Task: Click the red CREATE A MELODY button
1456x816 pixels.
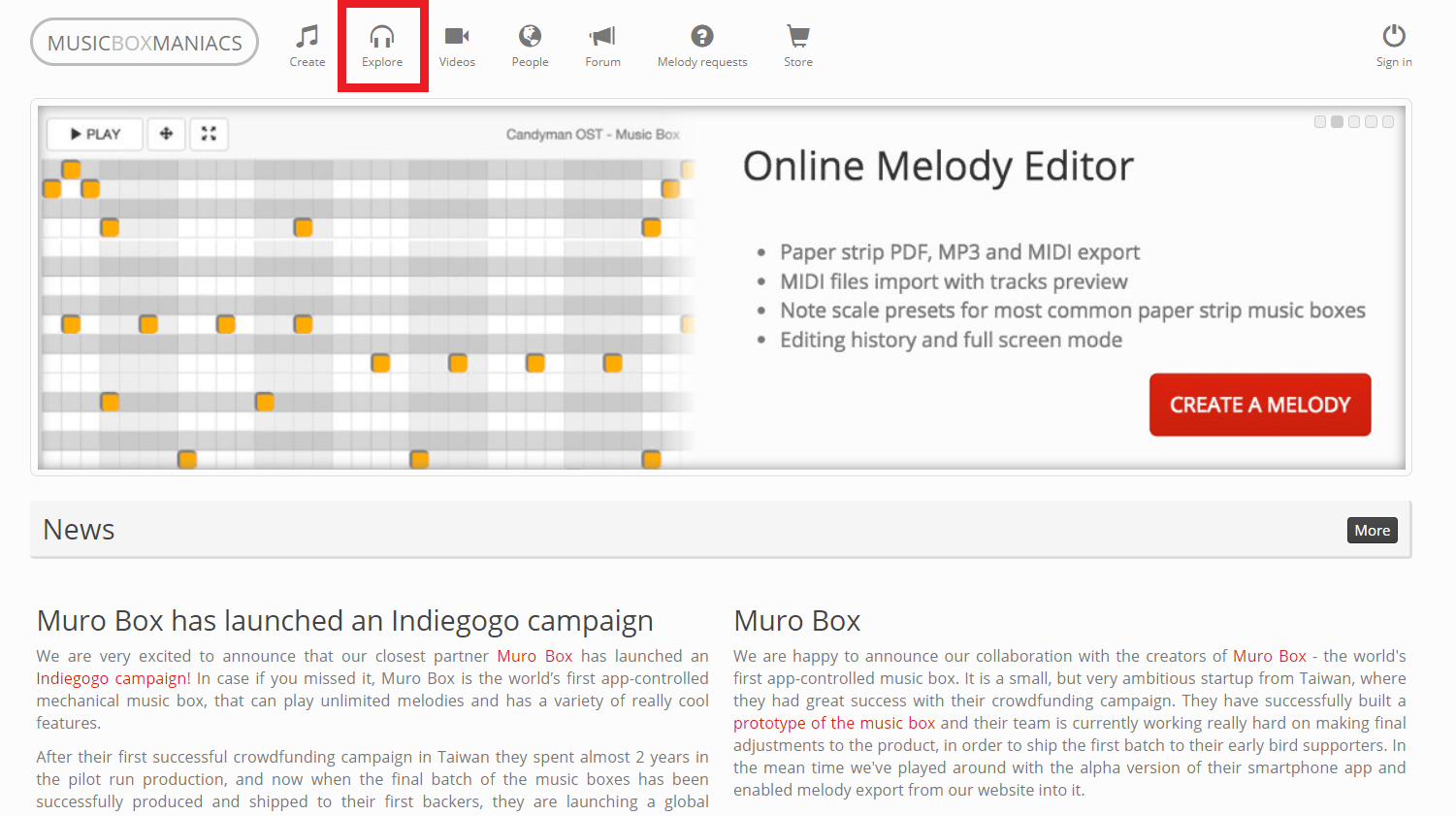Action: (1260, 405)
